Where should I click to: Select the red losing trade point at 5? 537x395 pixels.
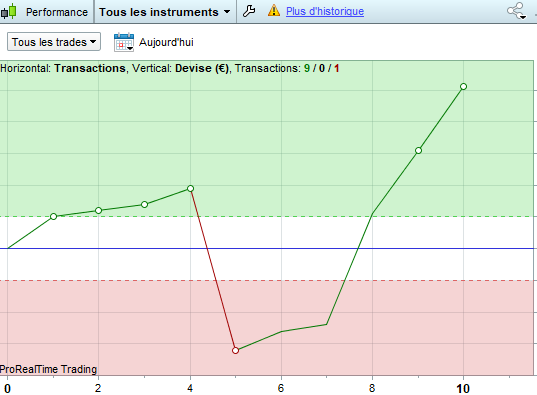[x=235, y=350]
